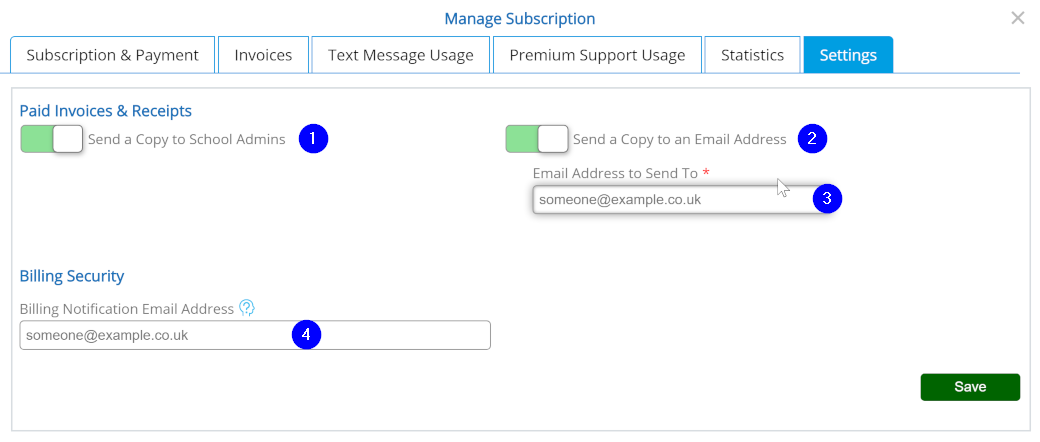1040x442 pixels.
Task: Save the subscription settings
Action: (x=970, y=387)
